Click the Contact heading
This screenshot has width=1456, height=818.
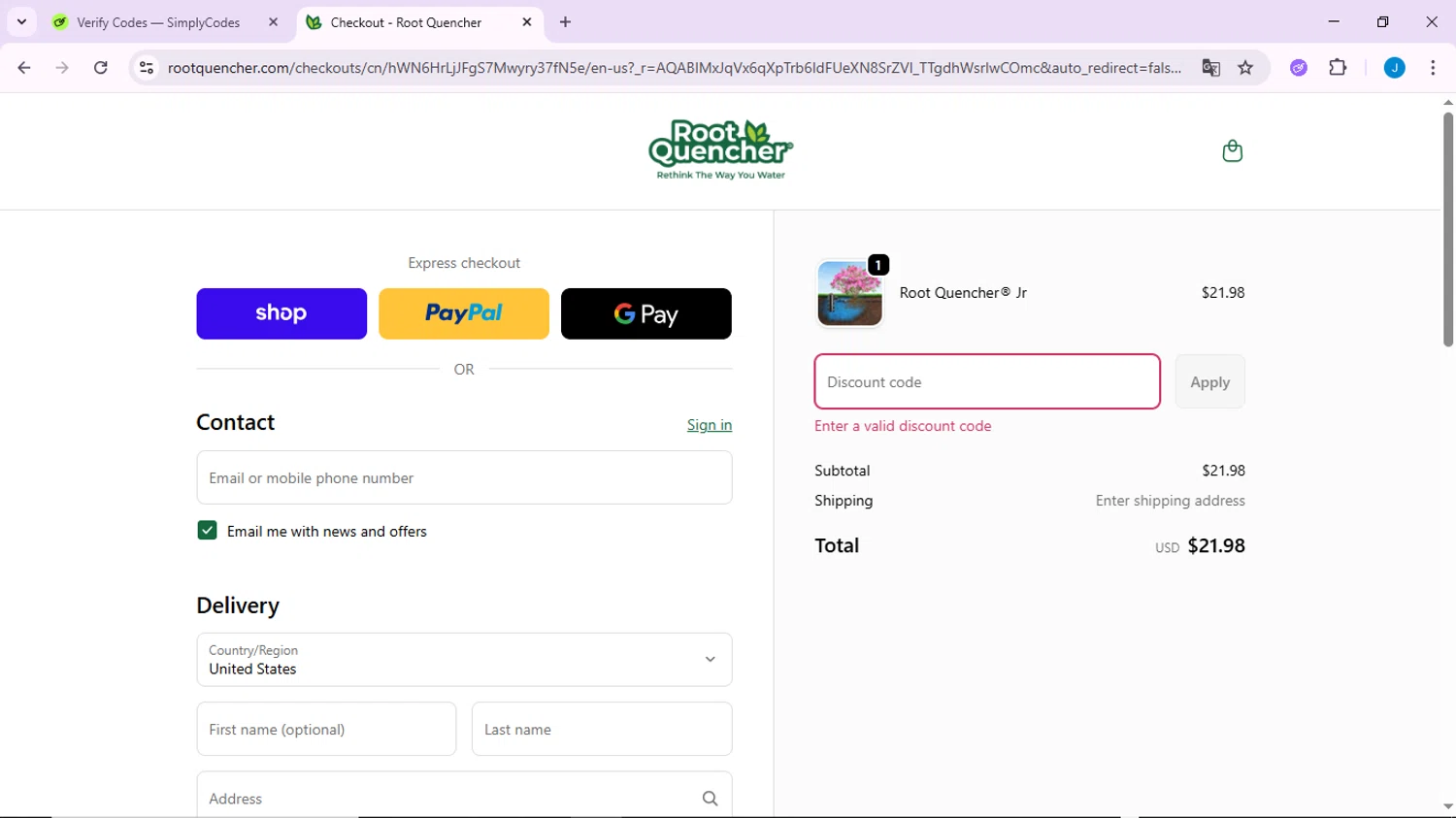pos(236,422)
